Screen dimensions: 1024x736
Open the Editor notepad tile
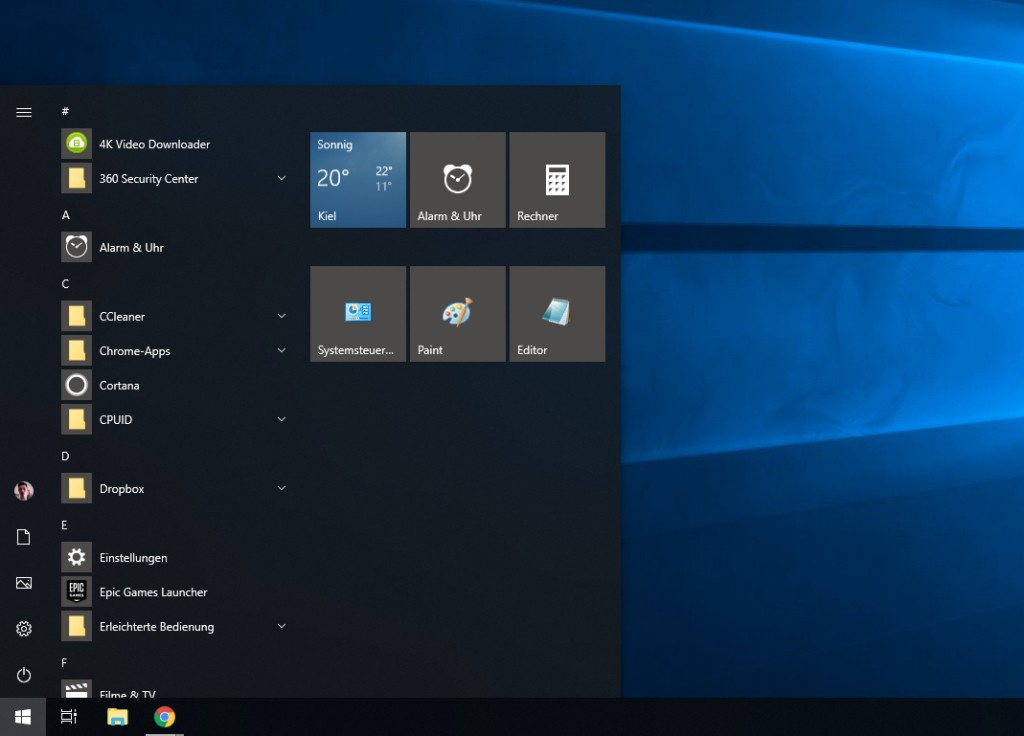click(557, 314)
